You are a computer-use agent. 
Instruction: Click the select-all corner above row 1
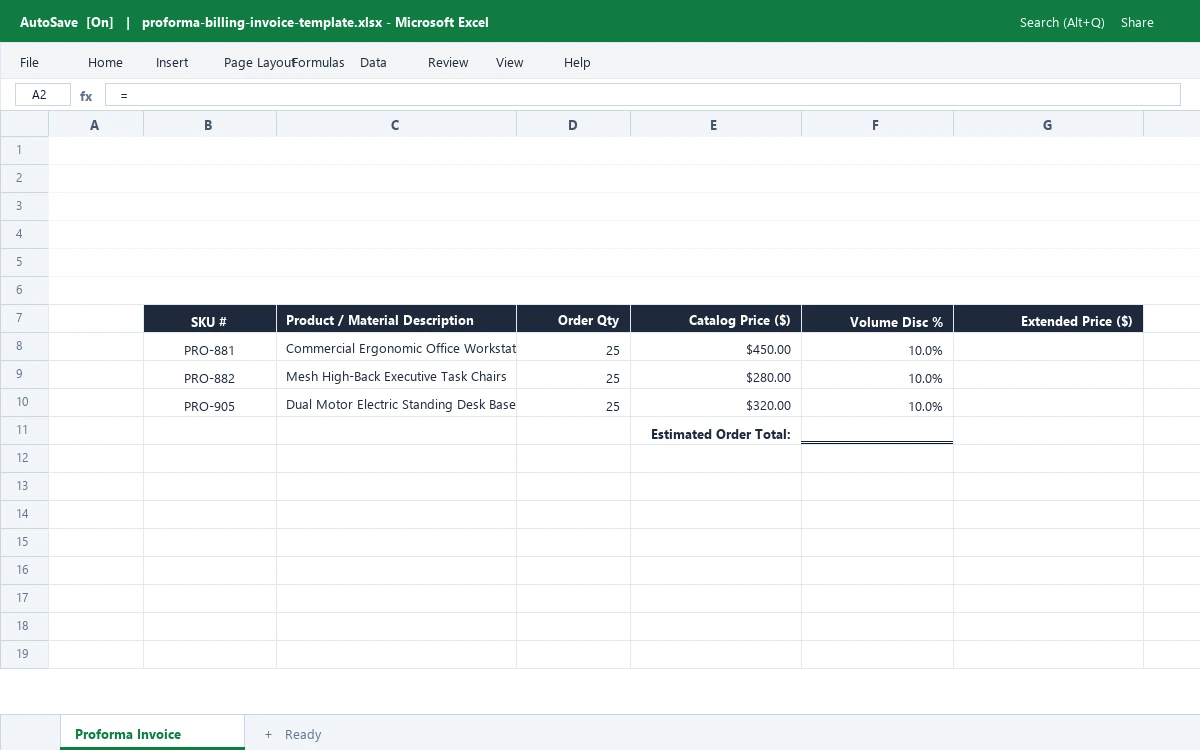pyautogui.click(x=24, y=124)
